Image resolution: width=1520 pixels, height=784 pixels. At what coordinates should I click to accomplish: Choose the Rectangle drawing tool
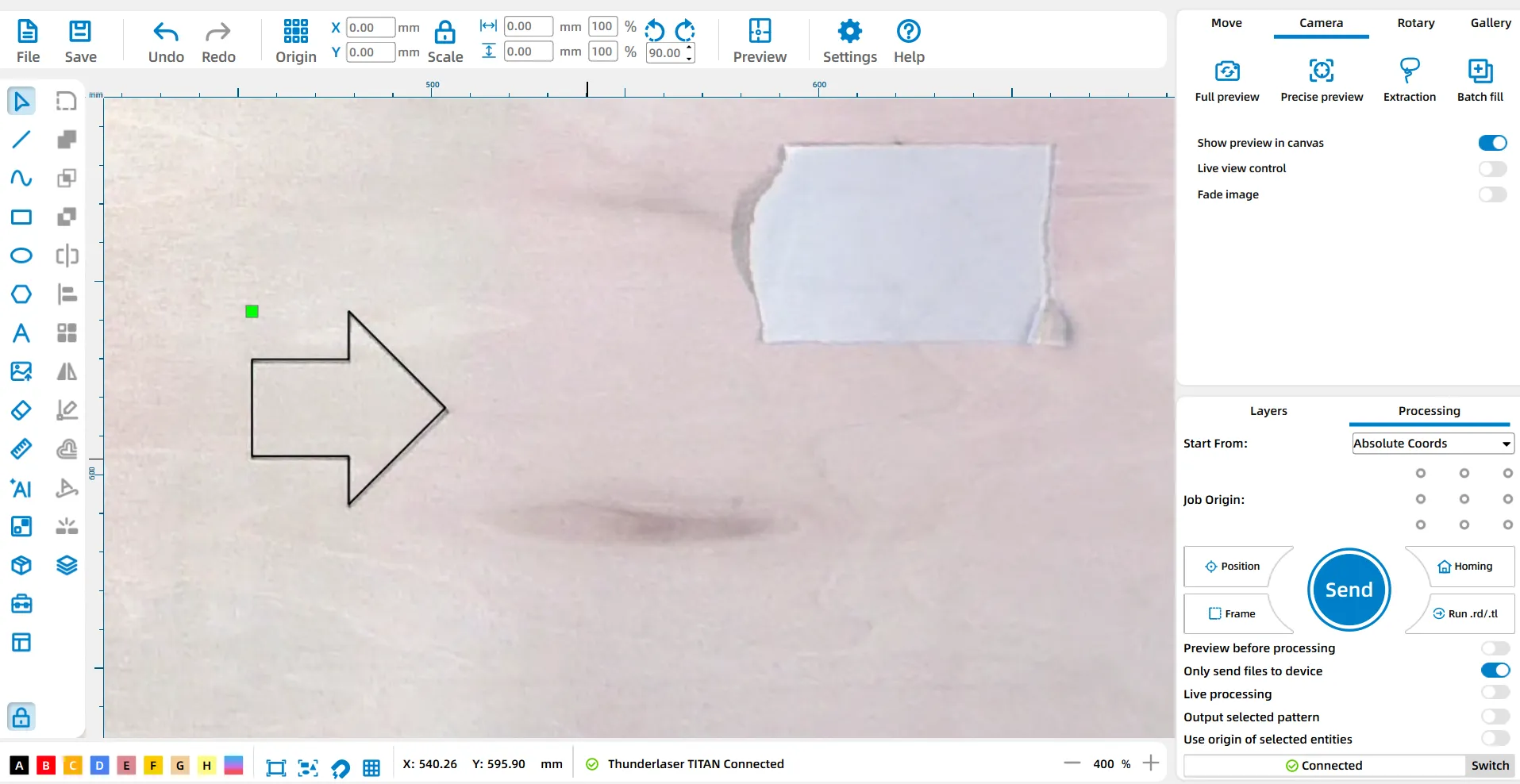(21, 217)
